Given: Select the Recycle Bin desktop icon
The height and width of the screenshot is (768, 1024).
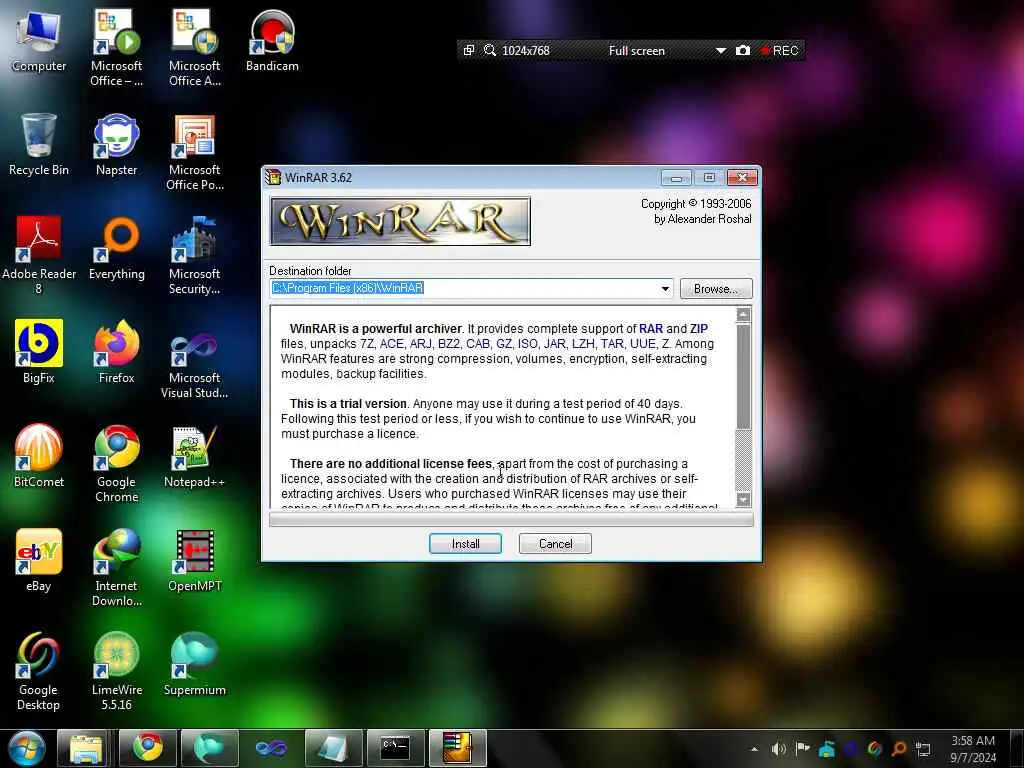Looking at the screenshot, I should (x=39, y=144).
